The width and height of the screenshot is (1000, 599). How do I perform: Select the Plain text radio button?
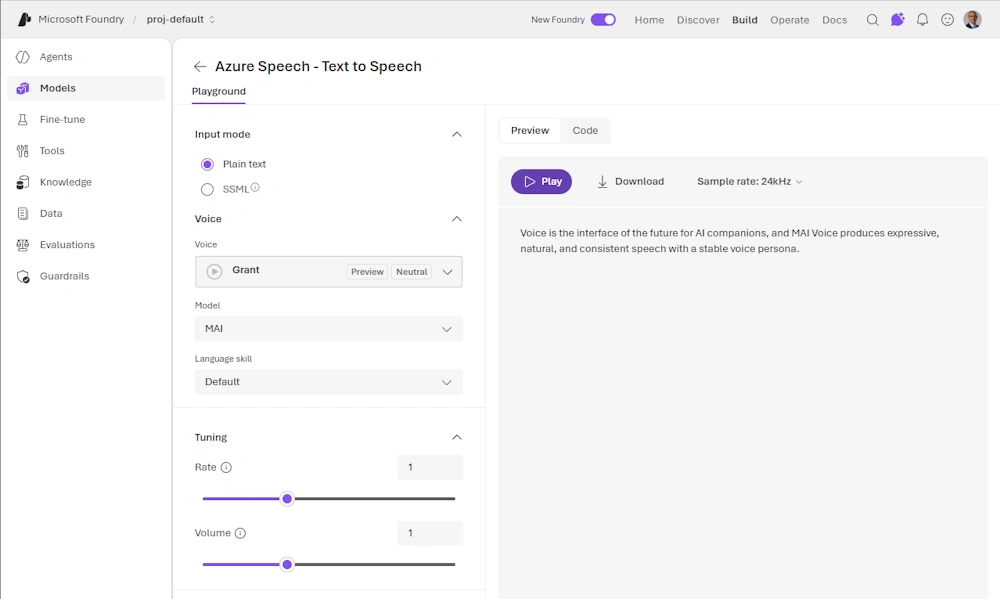pos(207,164)
